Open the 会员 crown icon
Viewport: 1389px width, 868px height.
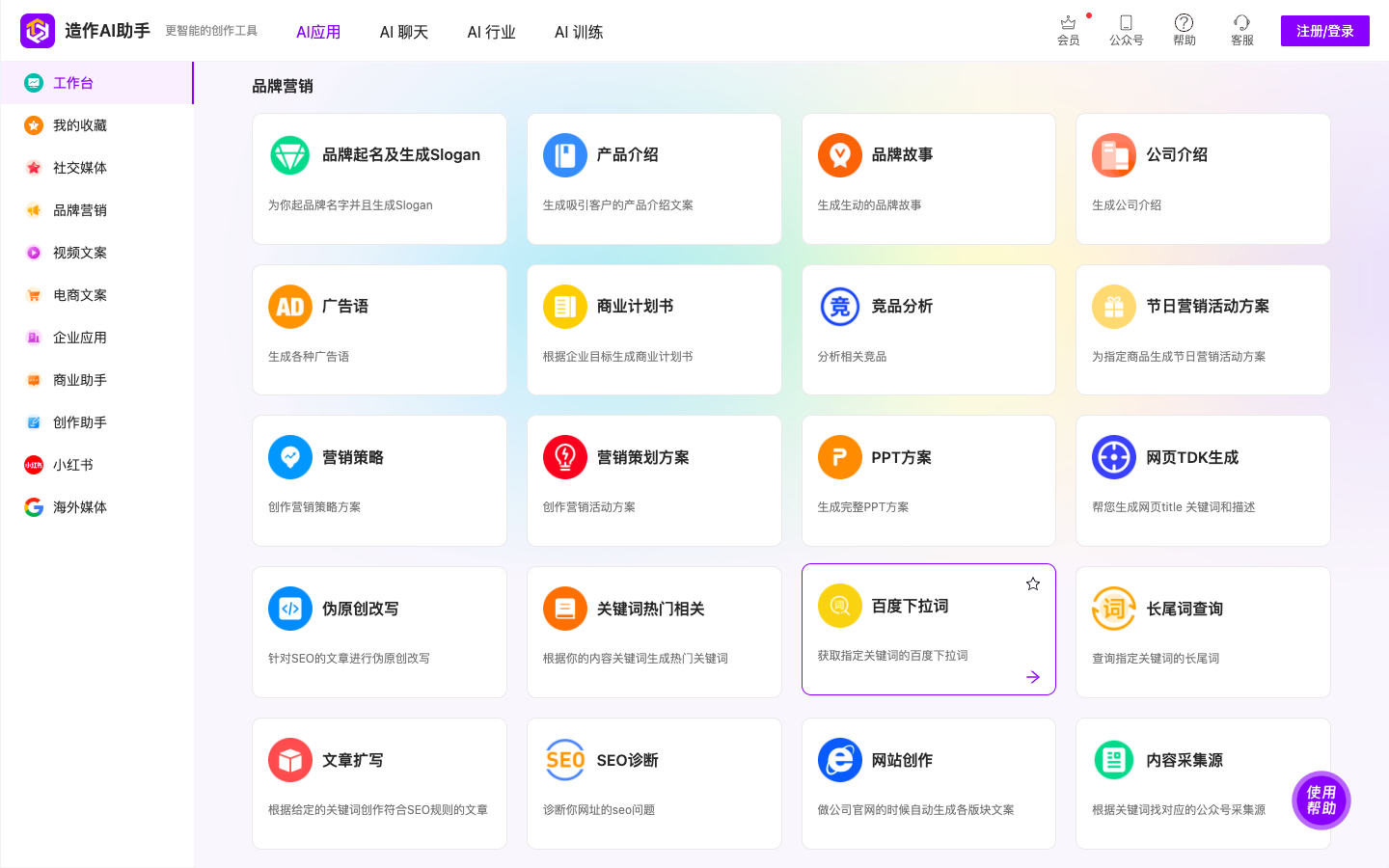point(1068,22)
